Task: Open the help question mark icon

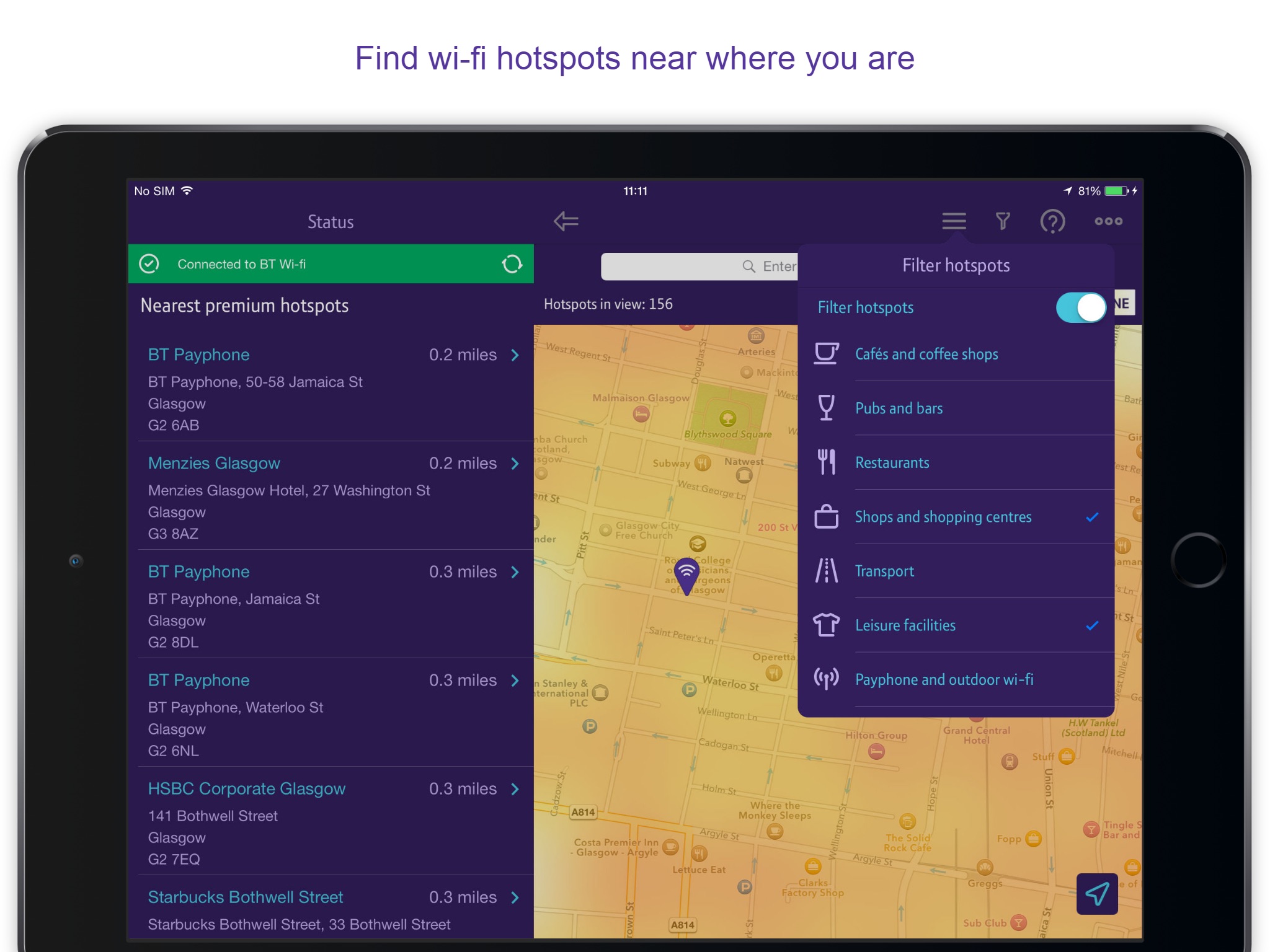Action: [x=1052, y=221]
